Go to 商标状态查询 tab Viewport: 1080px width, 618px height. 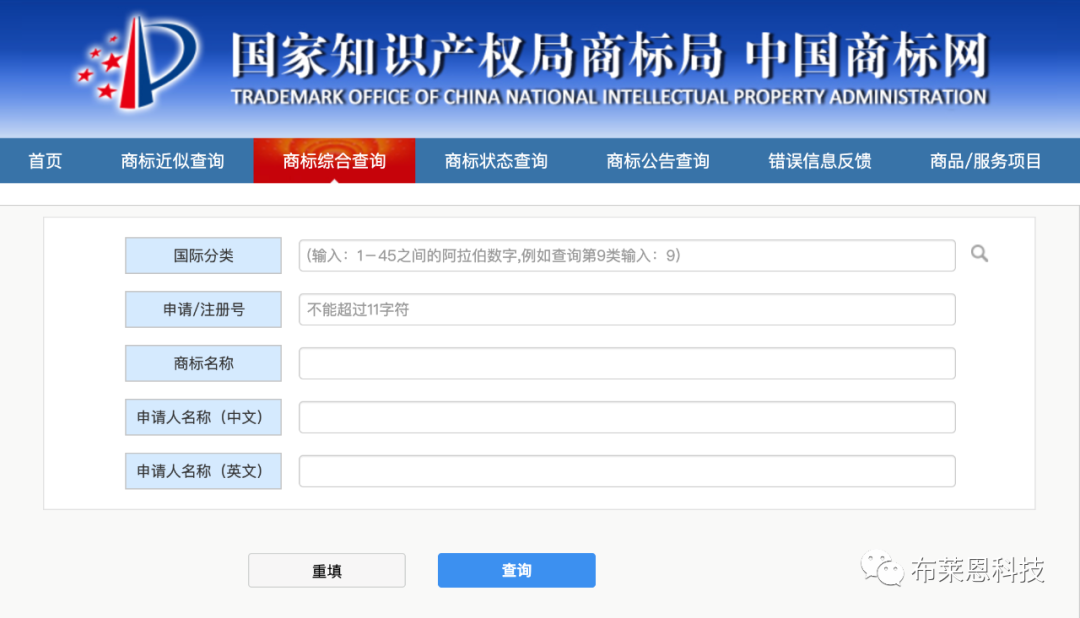click(x=496, y=161)
